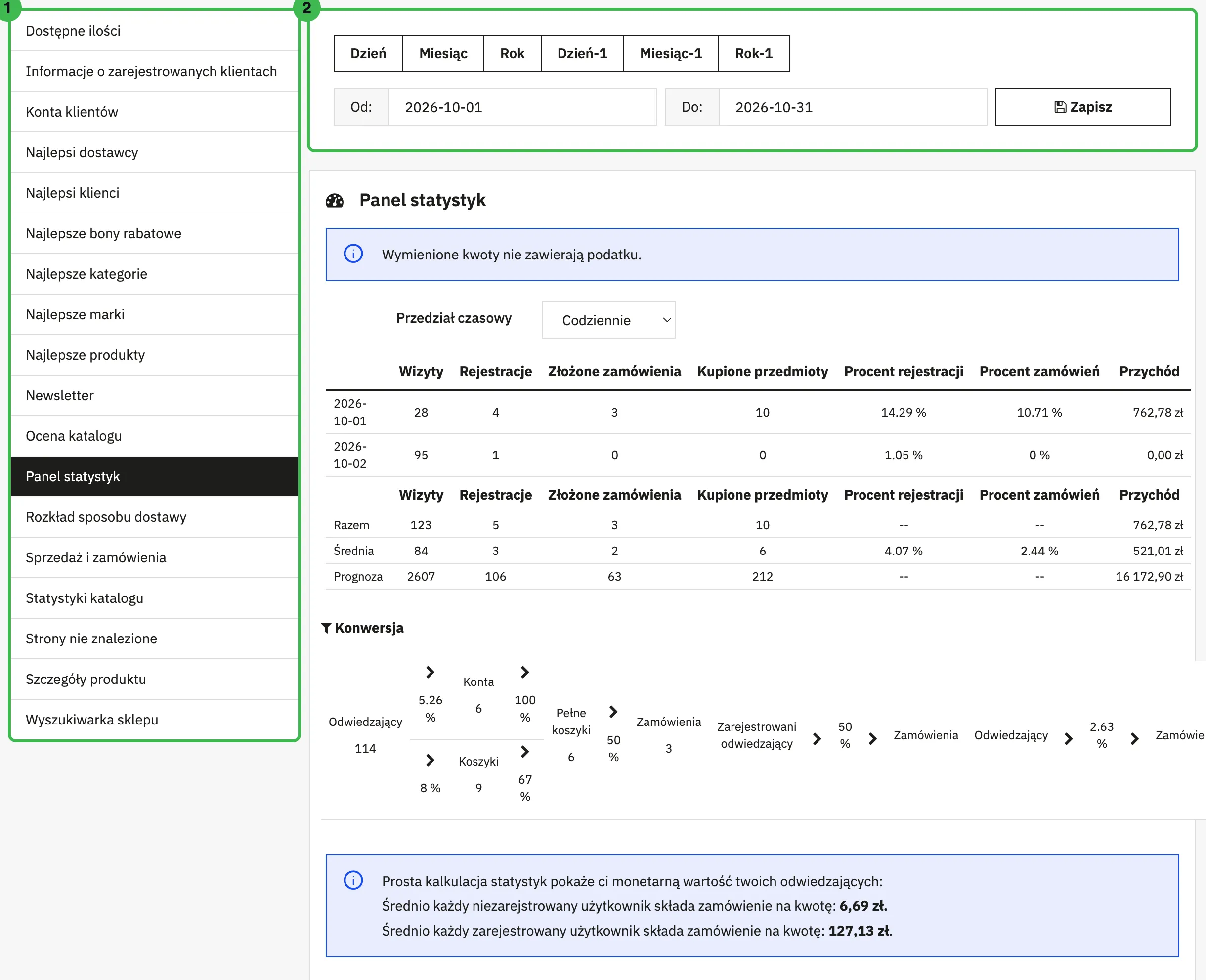The height and width of the screenshot is (980, 1206).
Task: Open Informacje o zarejestrowanych klientach
Action: tap(154, 72)
